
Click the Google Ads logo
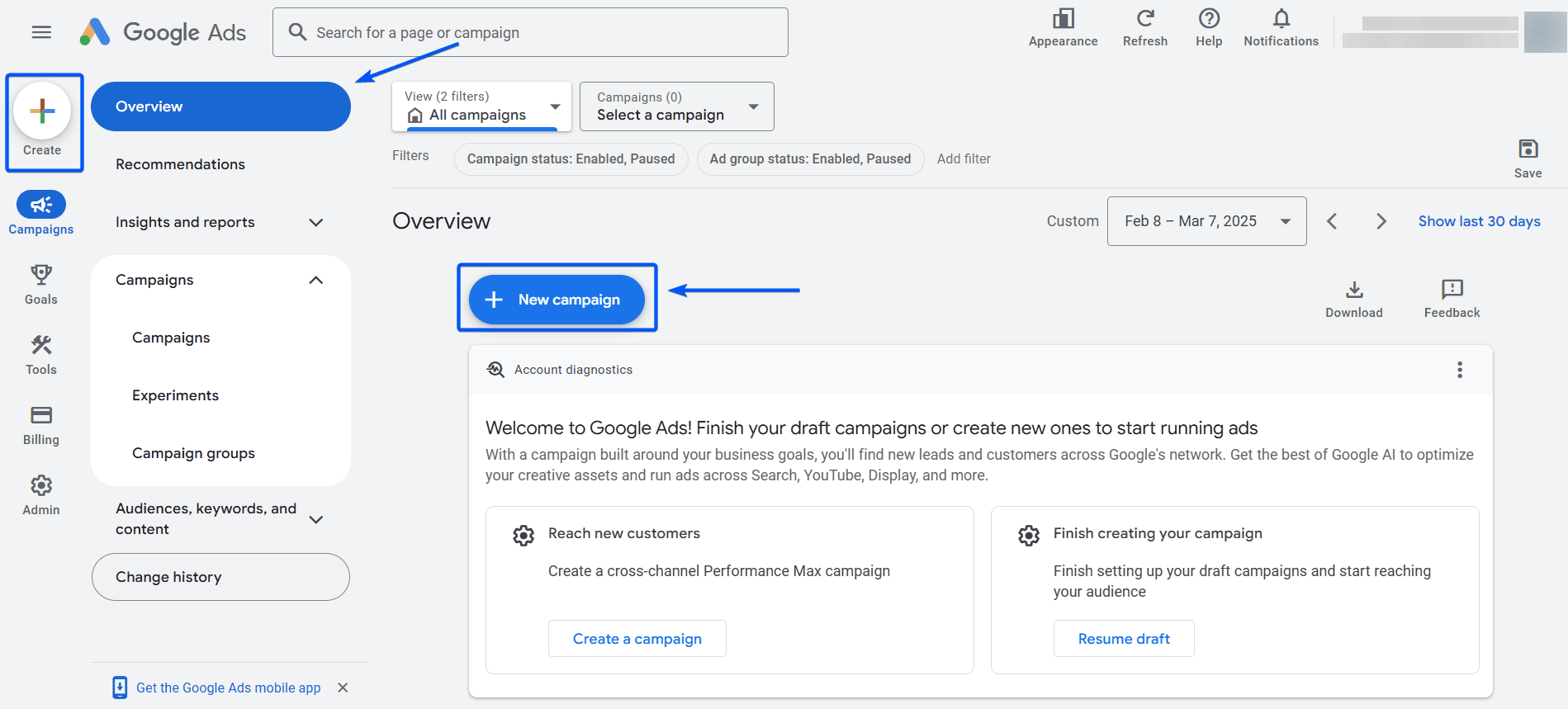tap(163, 32)
